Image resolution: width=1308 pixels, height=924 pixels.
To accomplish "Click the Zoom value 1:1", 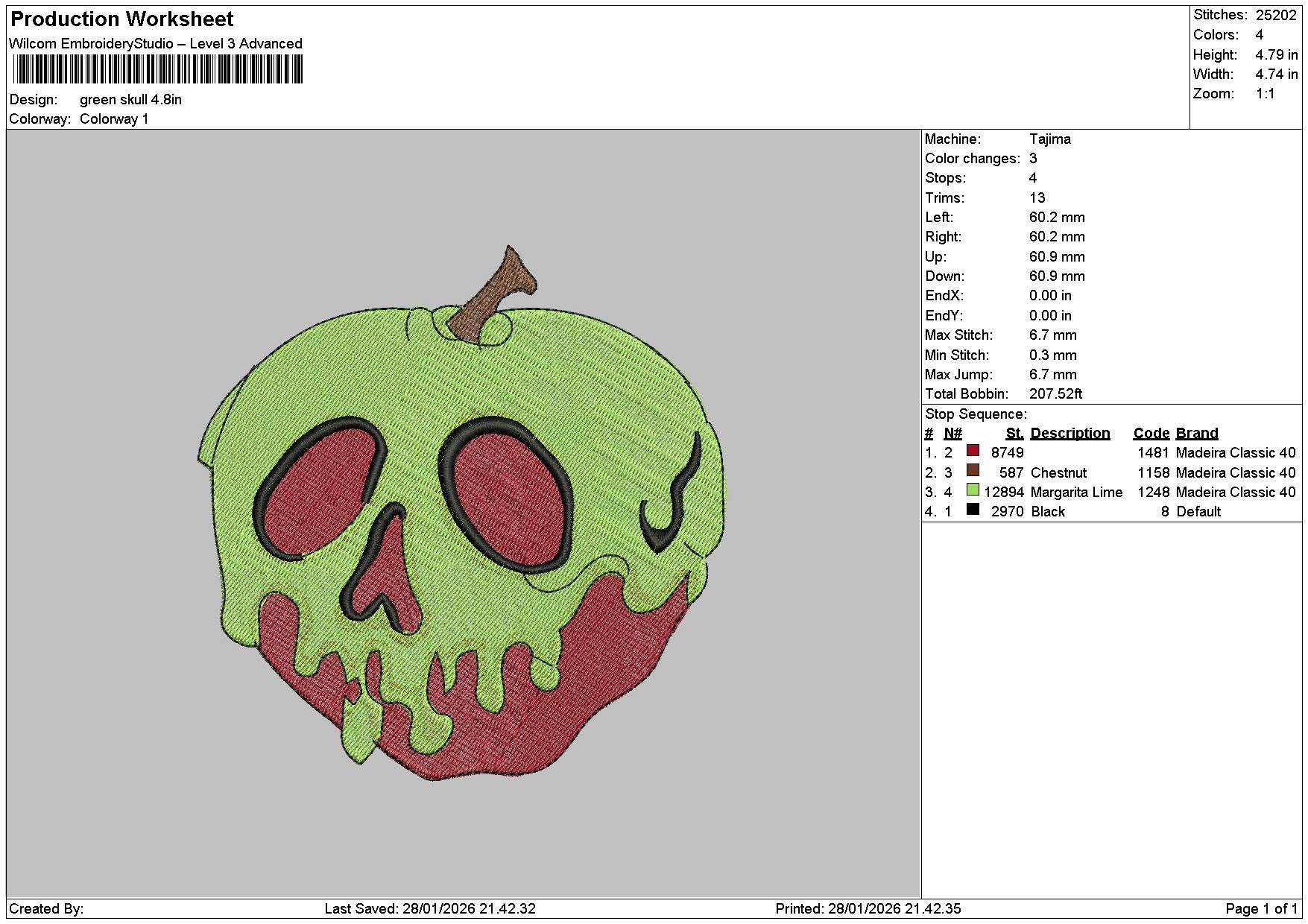I will coord(1266,93).
